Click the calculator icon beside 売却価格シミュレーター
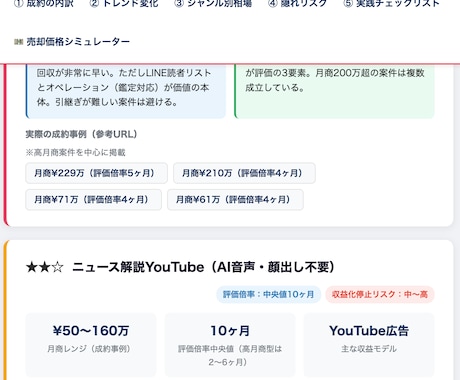This screenshot has width=460, height=380. click(18, 42)
